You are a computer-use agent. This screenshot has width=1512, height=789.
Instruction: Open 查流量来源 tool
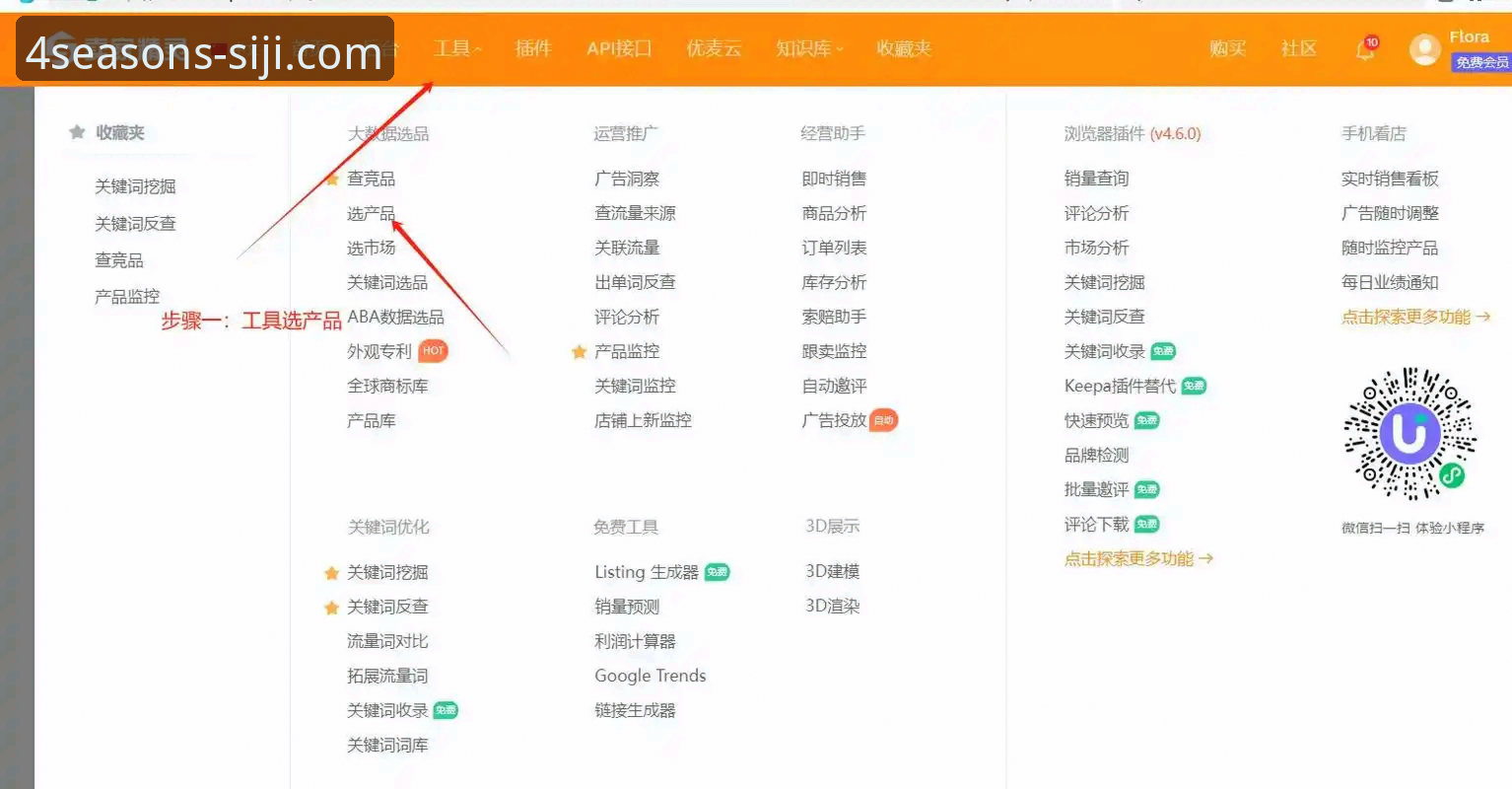coord(635,213)
